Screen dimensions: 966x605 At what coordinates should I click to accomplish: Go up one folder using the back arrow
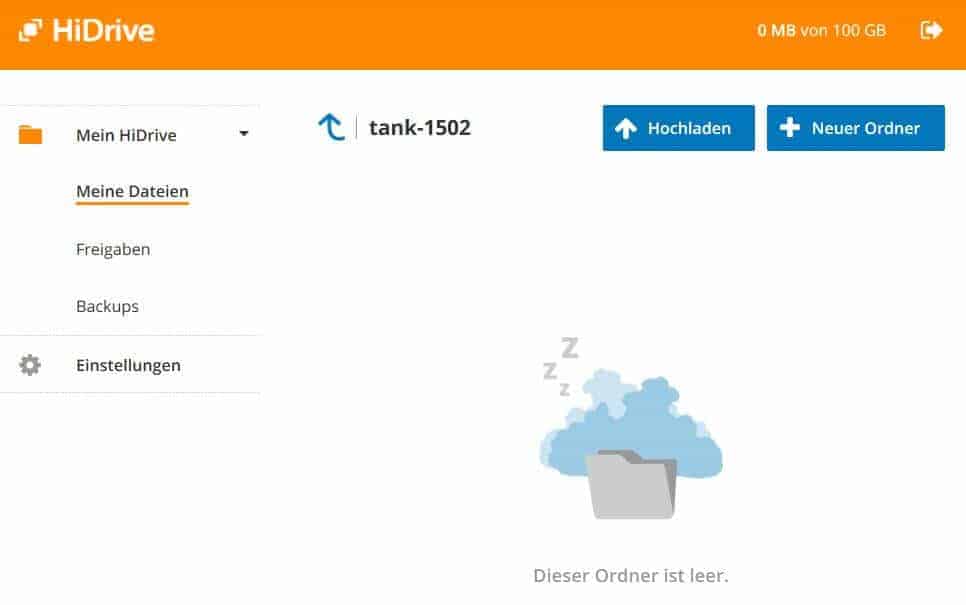(331, 128)
